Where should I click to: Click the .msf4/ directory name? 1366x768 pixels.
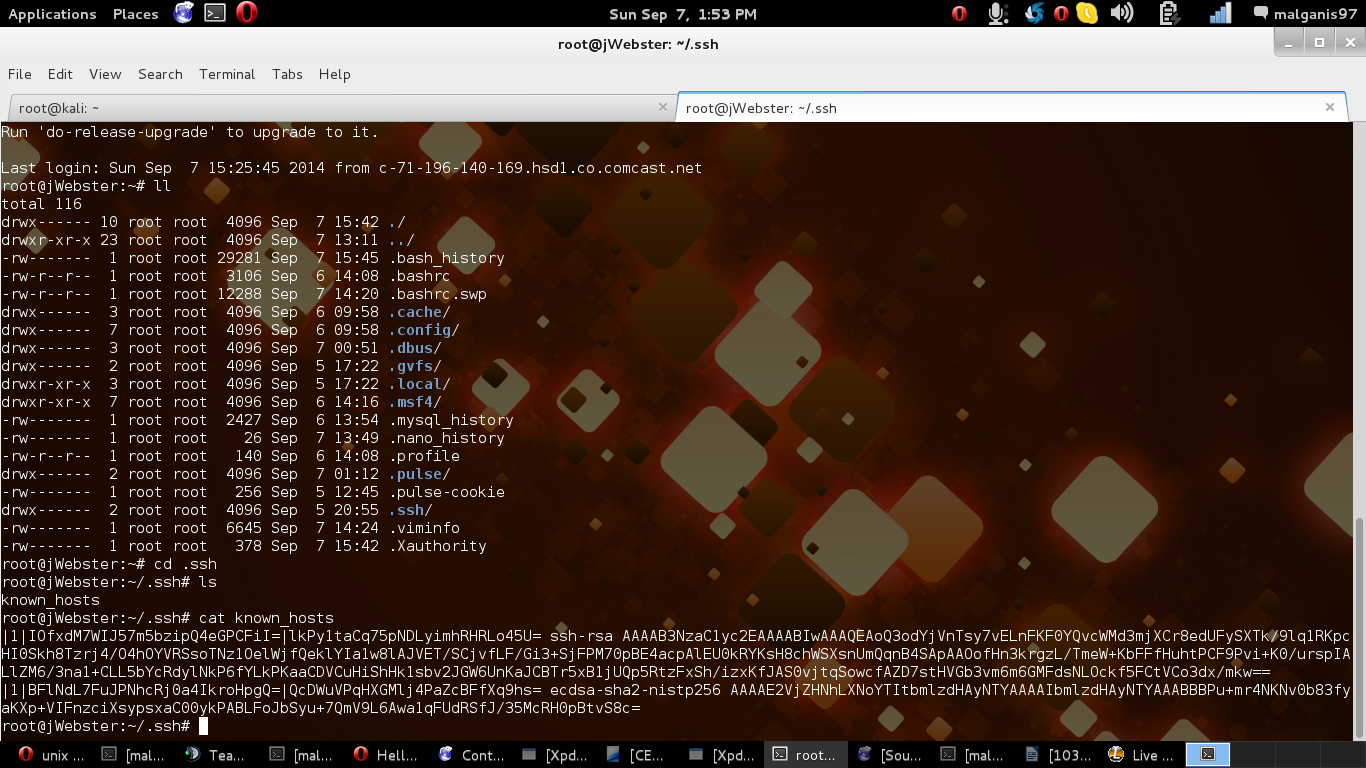(415, 402)
